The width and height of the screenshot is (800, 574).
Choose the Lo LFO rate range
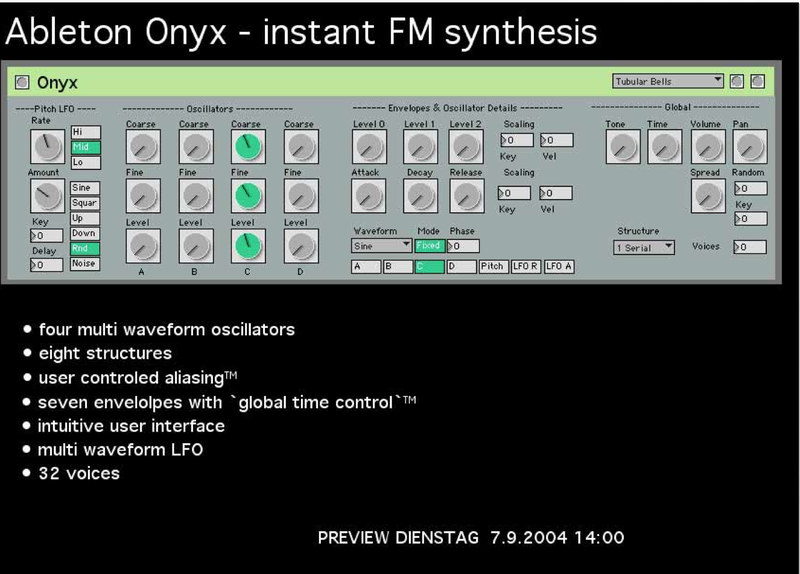(84, 162)
